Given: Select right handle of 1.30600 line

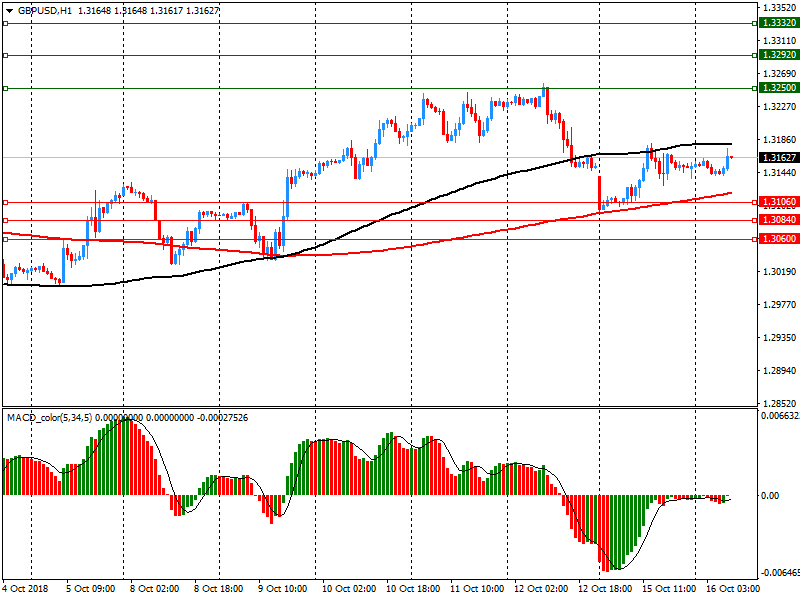Looking at the screenshot, I should 755,239.
